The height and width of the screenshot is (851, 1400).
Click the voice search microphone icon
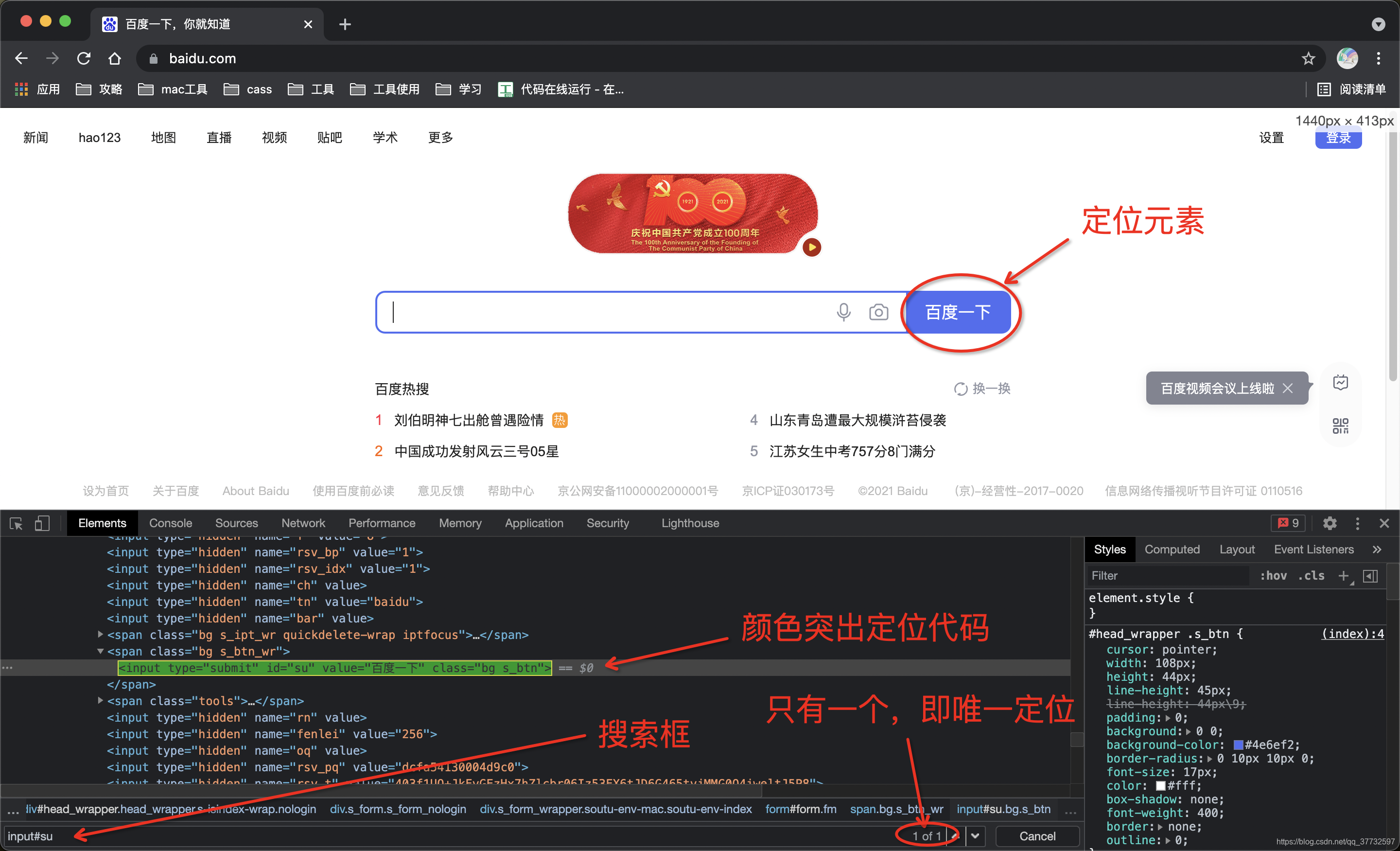[844, 312]
